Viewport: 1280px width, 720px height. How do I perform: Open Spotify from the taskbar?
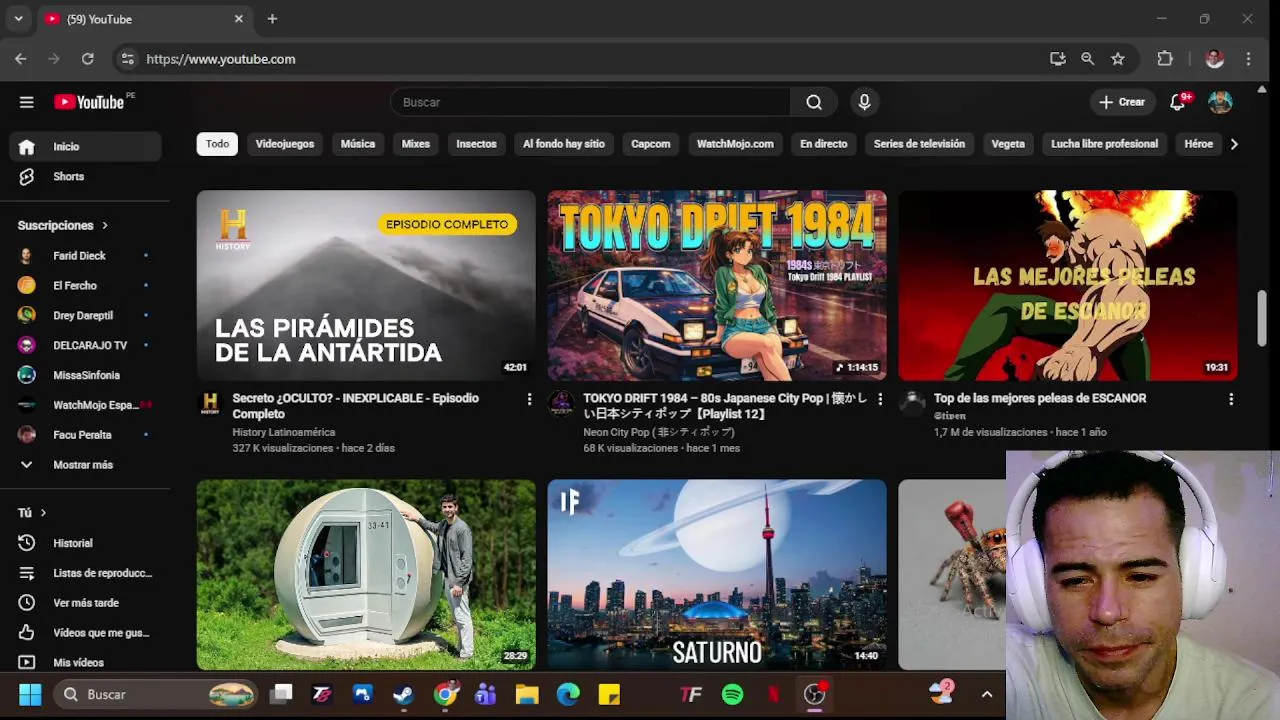(732, 694)
